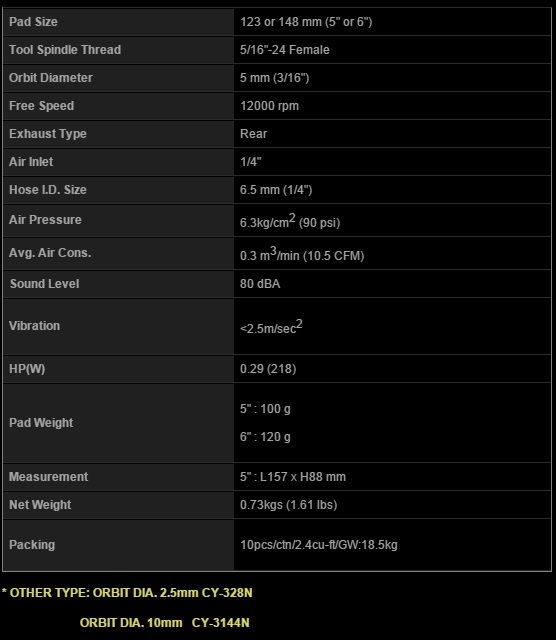Click the Pad Size label cell
Image resolution: width=556 pixels, height=640 pixels.
pyautogui.click(x=118, y=22)
